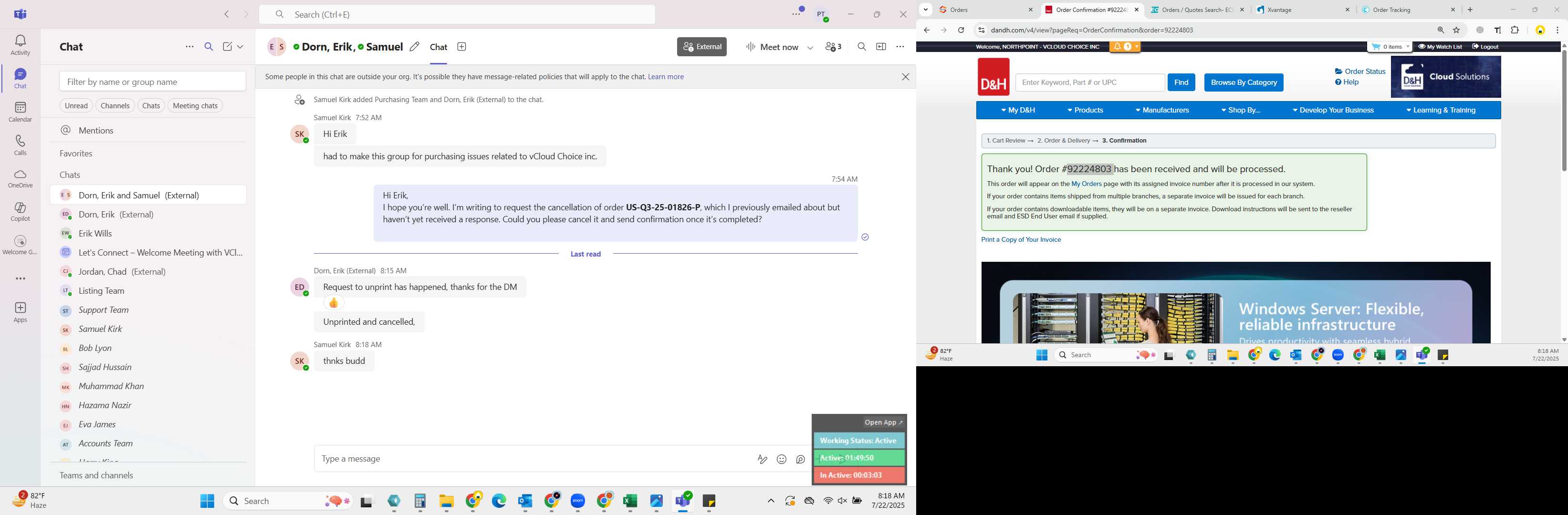Open the My Orders link
The image size is (1568, 515).
[1087, 184]
